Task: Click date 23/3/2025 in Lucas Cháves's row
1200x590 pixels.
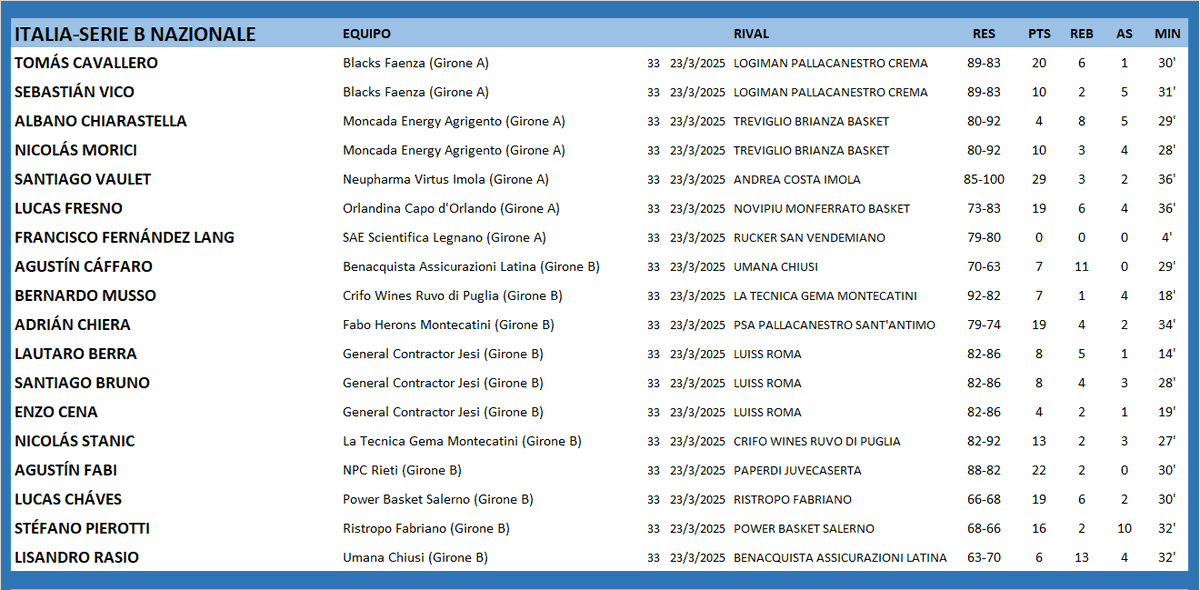Action: coord(697,498)
